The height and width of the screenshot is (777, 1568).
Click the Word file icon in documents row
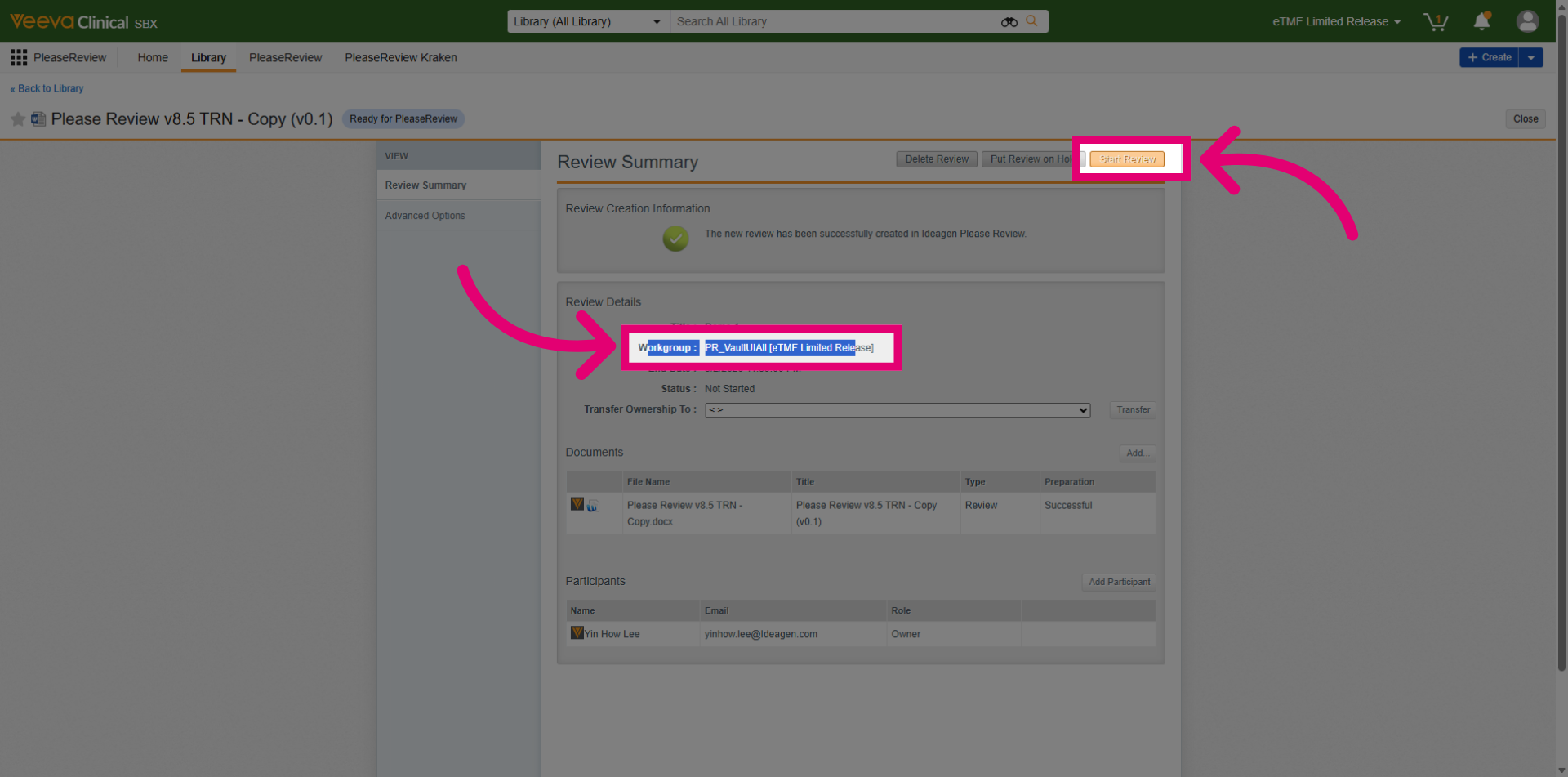coord(593,507)
